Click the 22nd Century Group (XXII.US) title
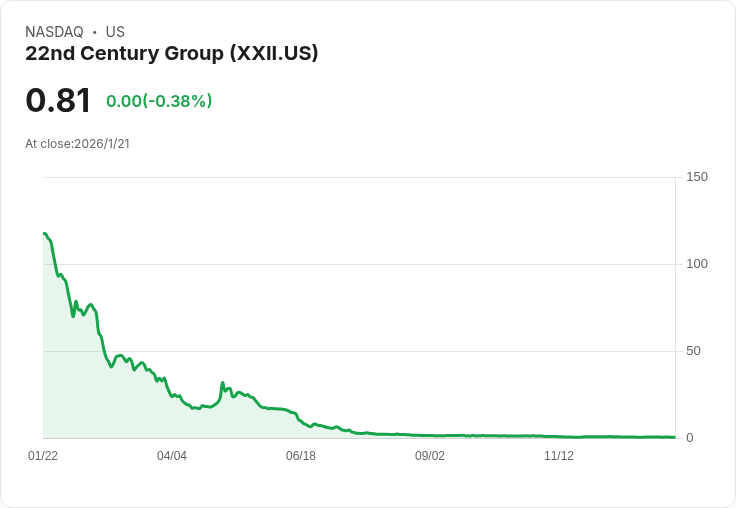The image size is (736, 508). click(x=172, y=54)
